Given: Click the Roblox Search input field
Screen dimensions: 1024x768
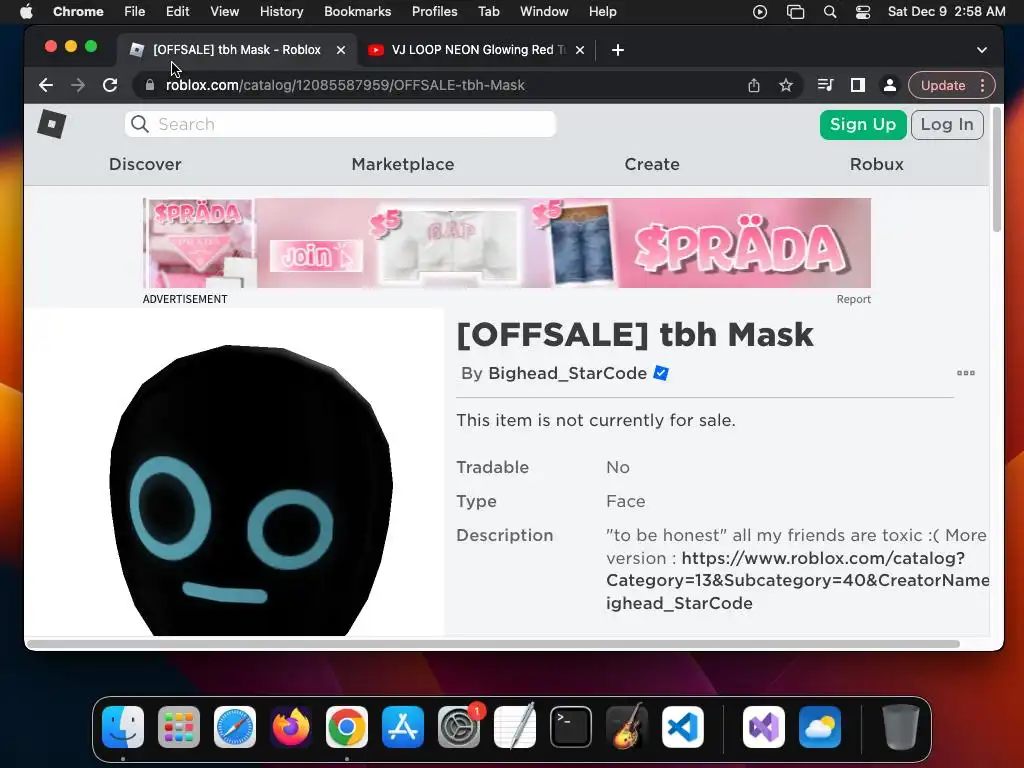Looking at the screenshot, I should [340, 124].
